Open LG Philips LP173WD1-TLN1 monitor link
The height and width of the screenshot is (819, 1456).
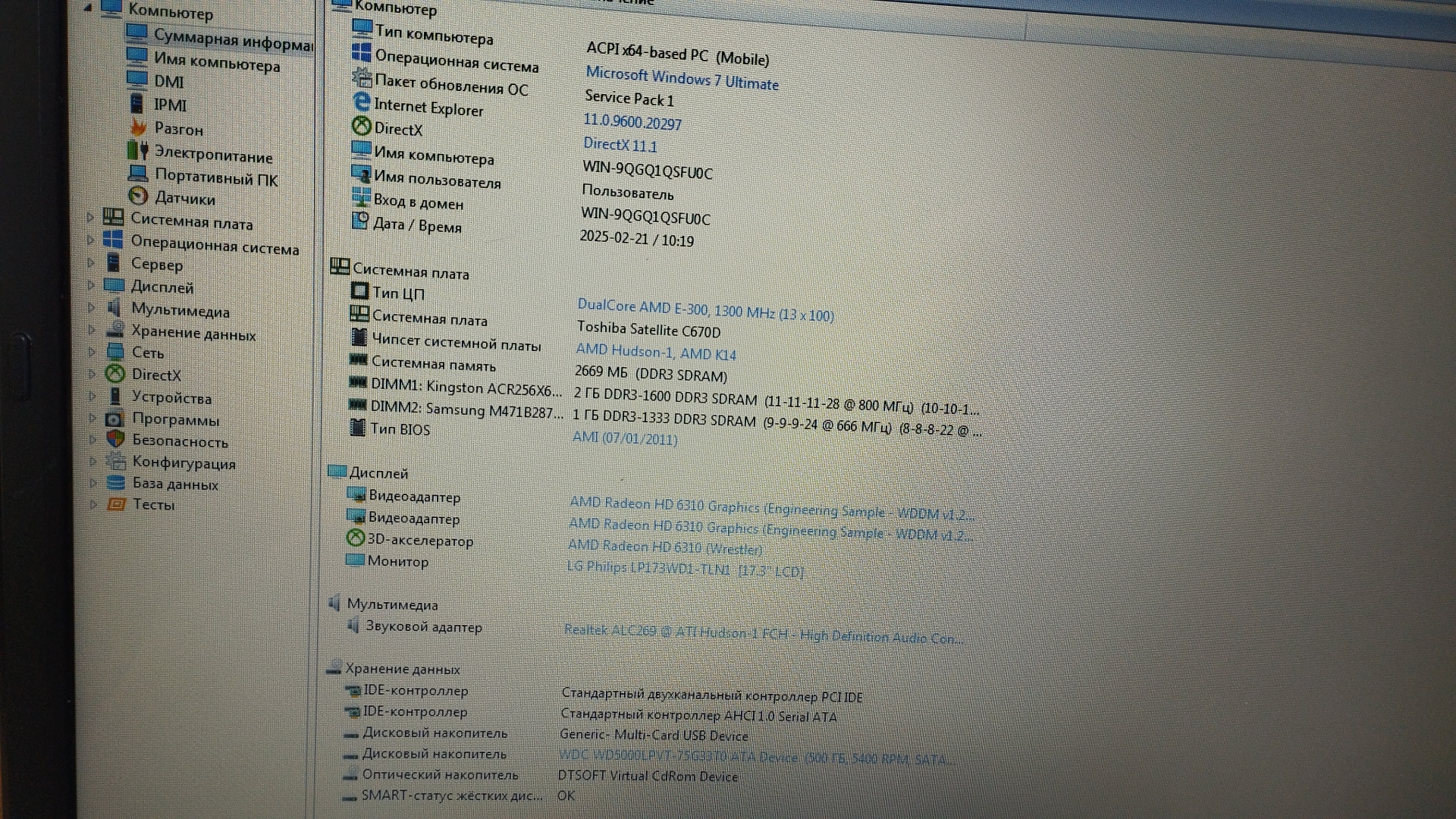click(685, 569)
